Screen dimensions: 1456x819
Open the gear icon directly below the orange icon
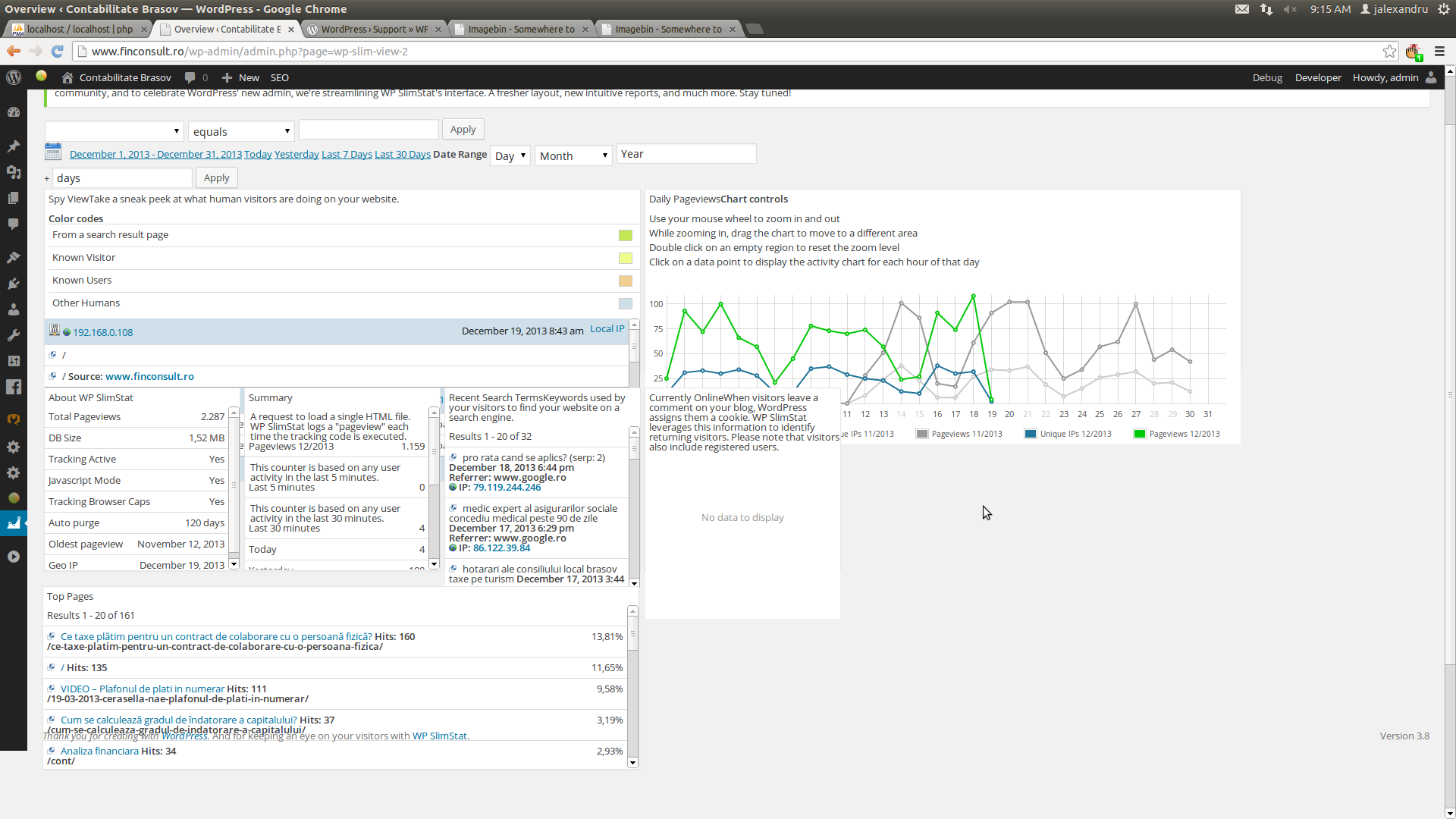pos(14,447)
